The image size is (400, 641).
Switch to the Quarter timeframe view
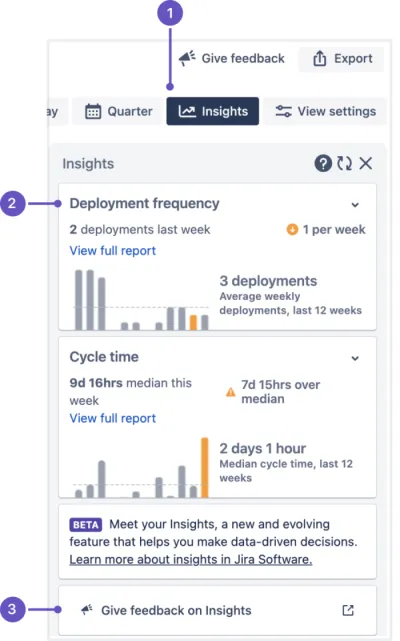click(x=118, y=111)
